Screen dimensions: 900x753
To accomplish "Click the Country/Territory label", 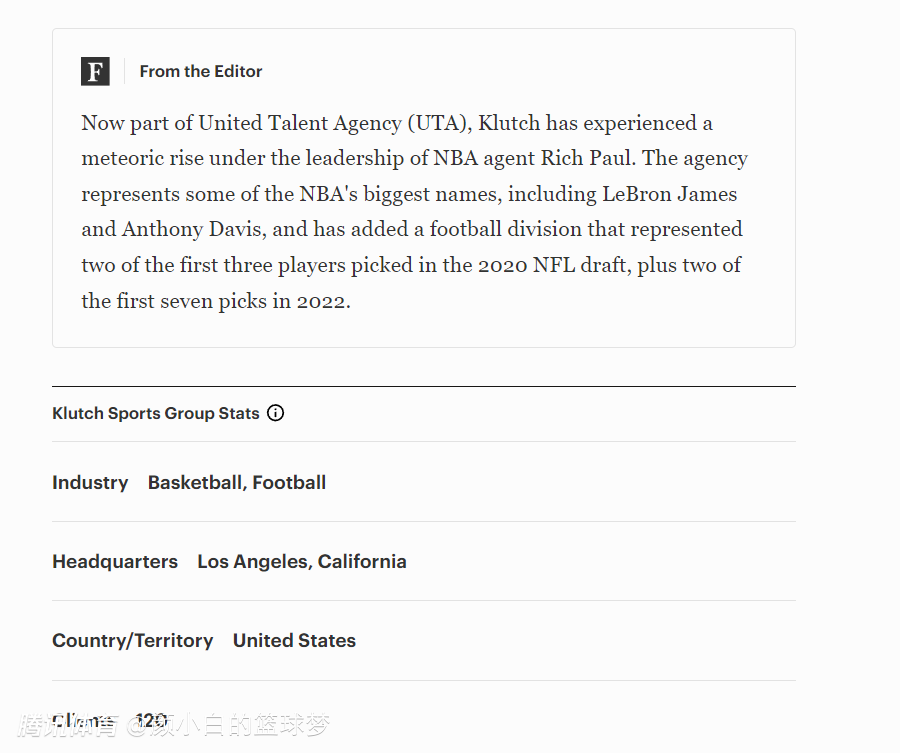I will click(133, 641).
